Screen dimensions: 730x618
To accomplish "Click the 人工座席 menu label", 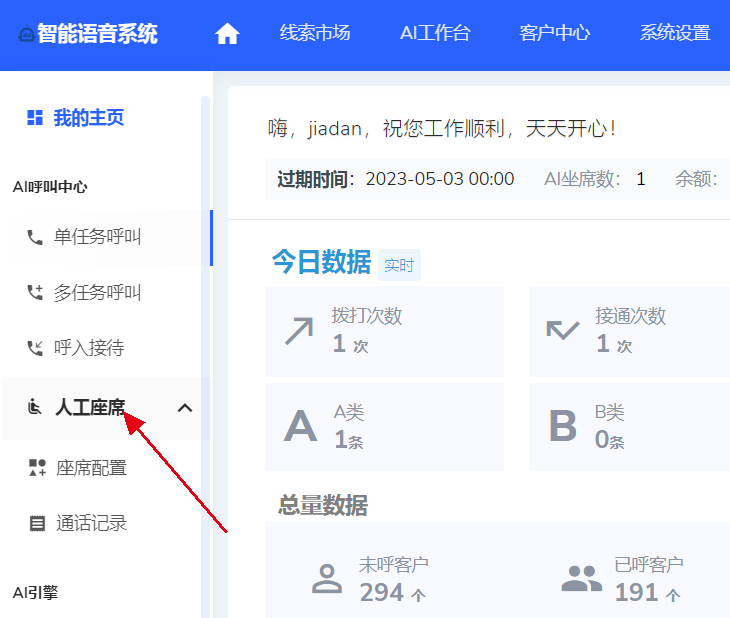I will click(x=90, y=407).
